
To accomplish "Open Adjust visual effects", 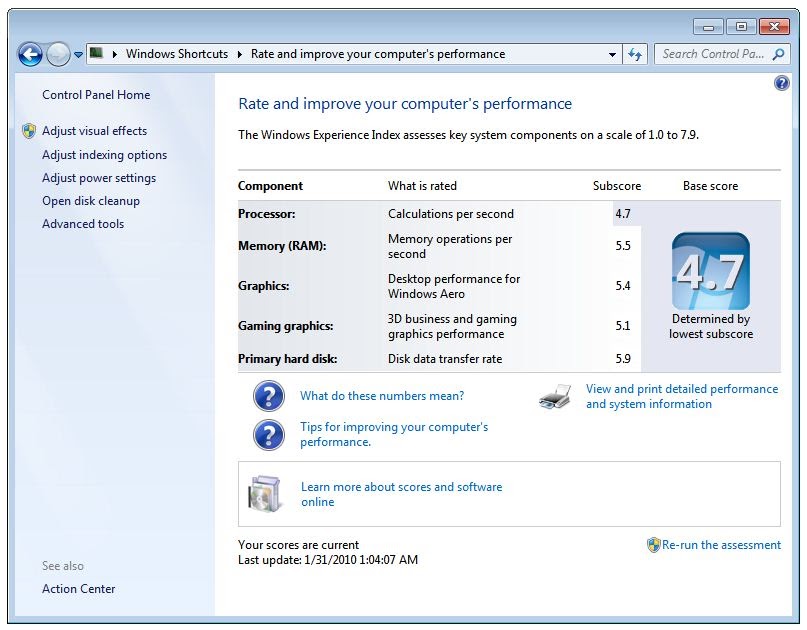I will point(93,131).
